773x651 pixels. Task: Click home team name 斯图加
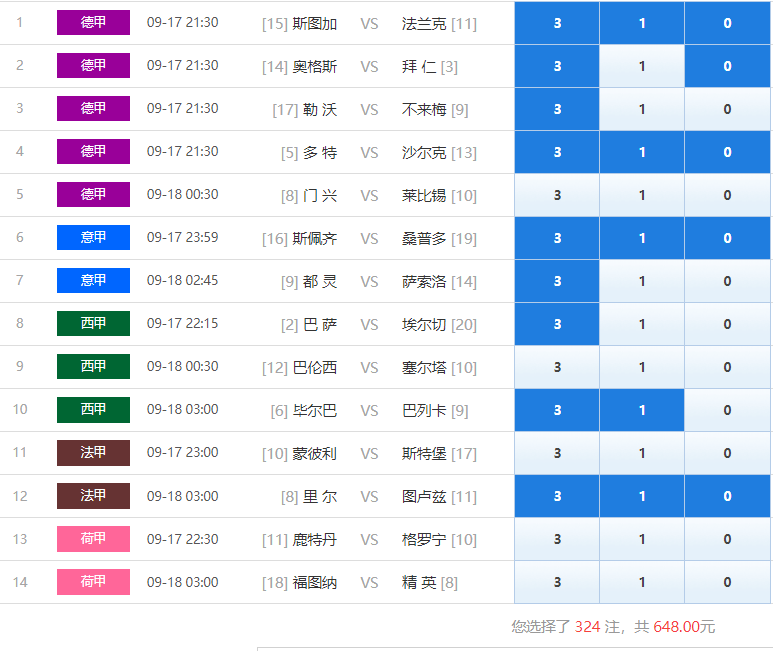pos(315,24)
